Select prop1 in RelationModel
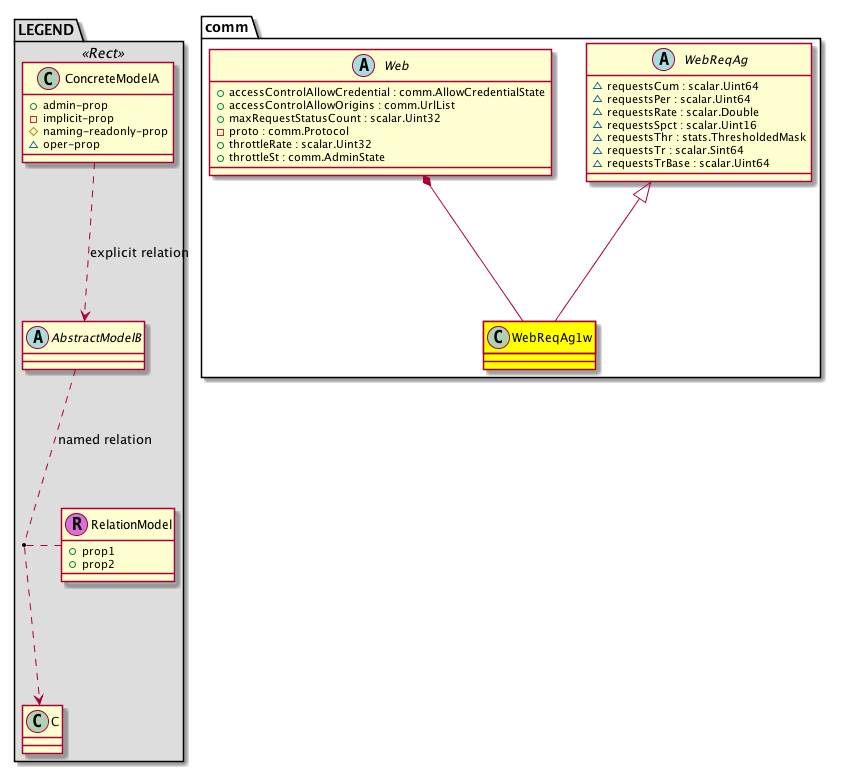 (99, 551)
